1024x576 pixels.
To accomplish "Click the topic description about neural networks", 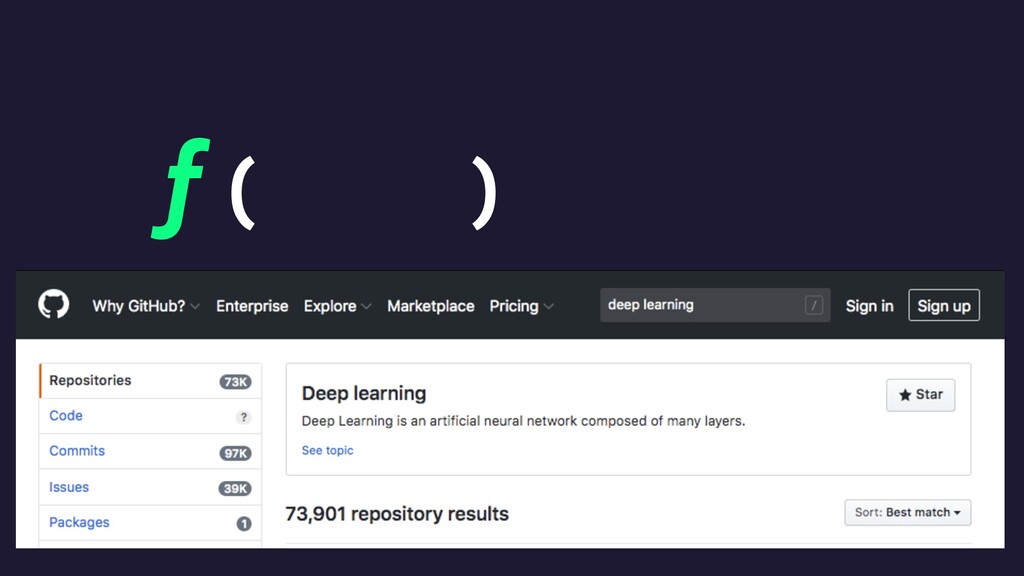I will (x=523, y=421).
